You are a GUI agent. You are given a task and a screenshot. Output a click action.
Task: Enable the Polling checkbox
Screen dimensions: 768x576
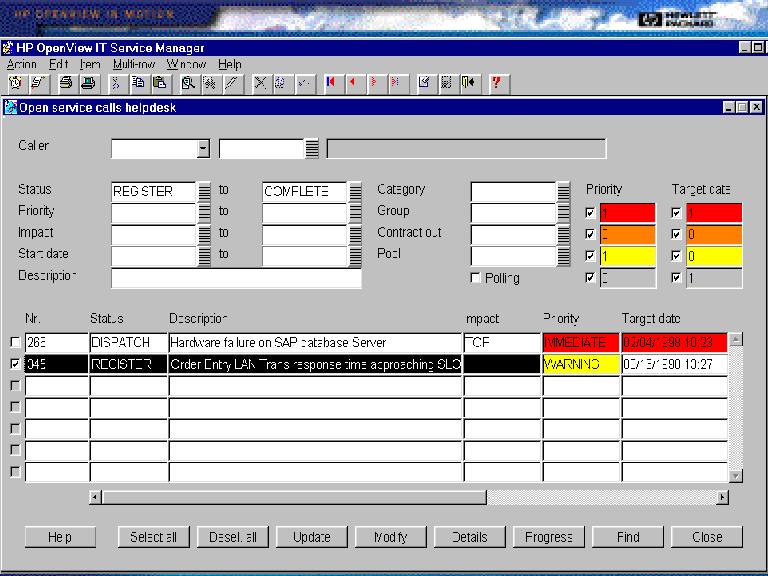click(476, 278)
